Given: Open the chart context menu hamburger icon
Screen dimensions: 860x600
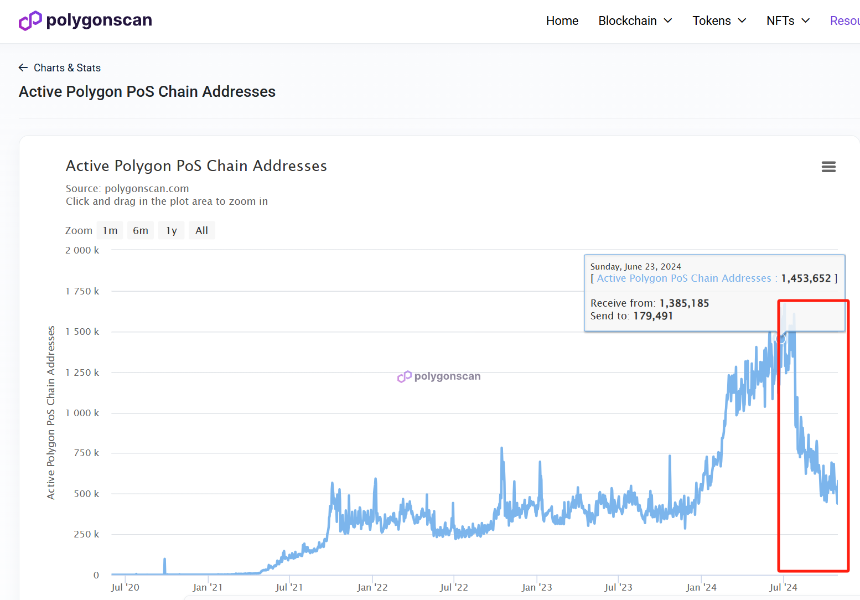Looking at the screenshot, I should pos(828,167).
